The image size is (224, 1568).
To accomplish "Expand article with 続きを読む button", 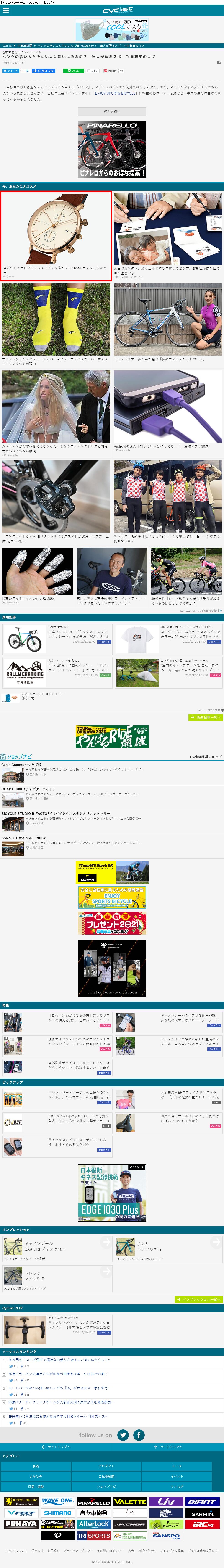I will point(112,111).
